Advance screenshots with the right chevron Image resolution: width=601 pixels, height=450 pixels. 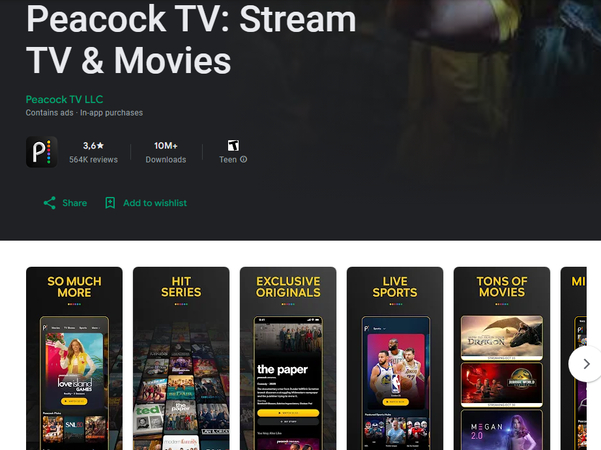pyautogui.click(x=586, y=364)
